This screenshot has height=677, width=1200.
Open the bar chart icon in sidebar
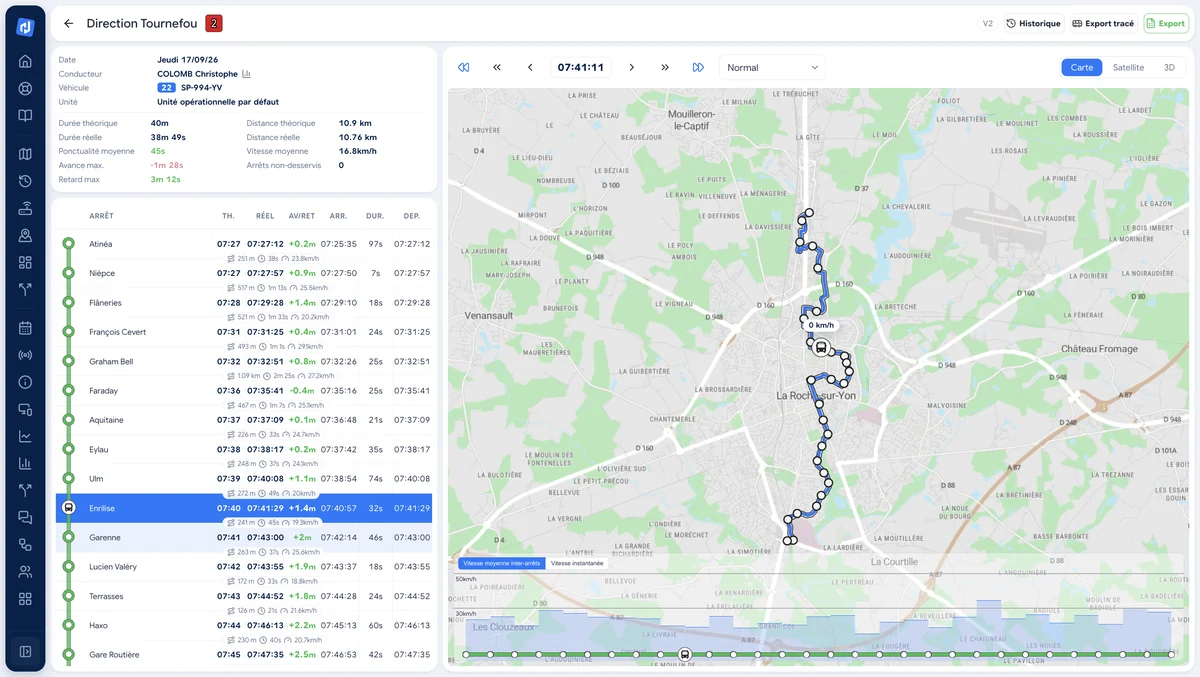[25, 463]
